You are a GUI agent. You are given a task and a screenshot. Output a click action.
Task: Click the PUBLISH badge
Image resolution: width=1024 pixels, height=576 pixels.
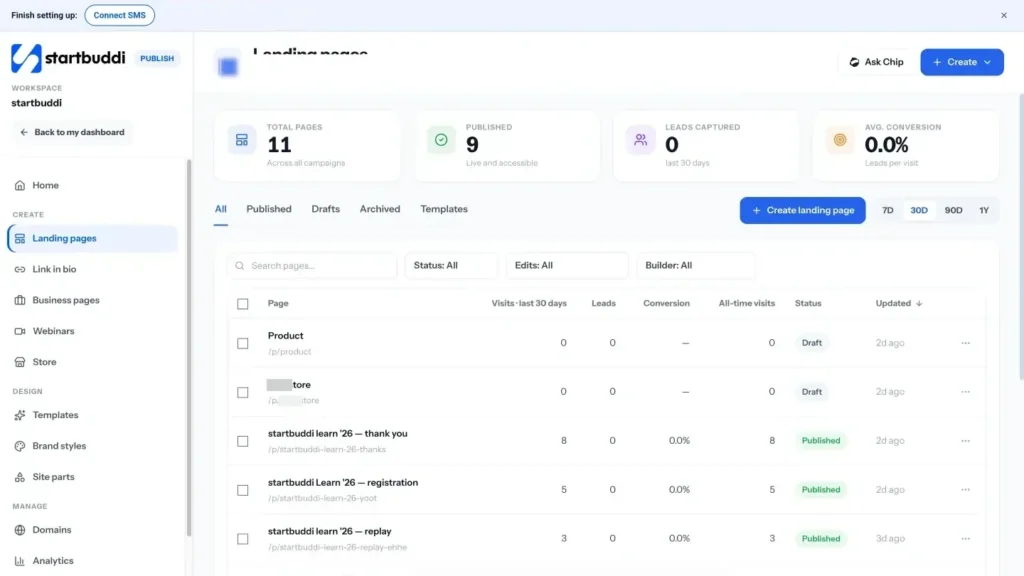pyautogui.click(x=157, y=58)
